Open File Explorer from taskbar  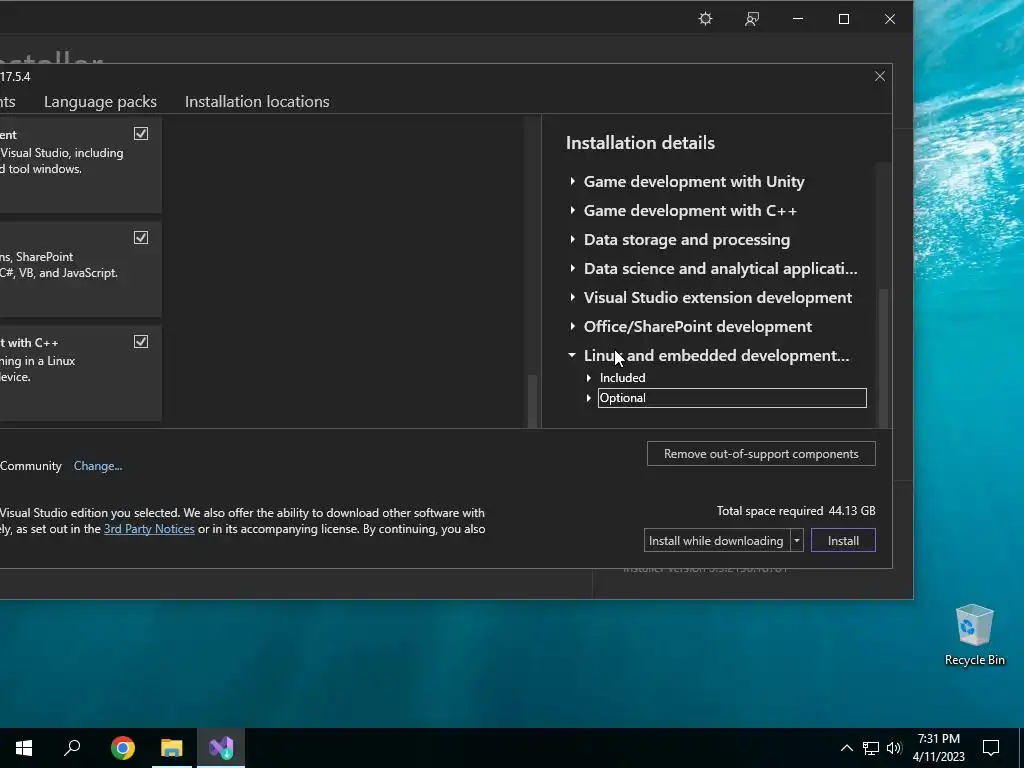tap(172, 748)
